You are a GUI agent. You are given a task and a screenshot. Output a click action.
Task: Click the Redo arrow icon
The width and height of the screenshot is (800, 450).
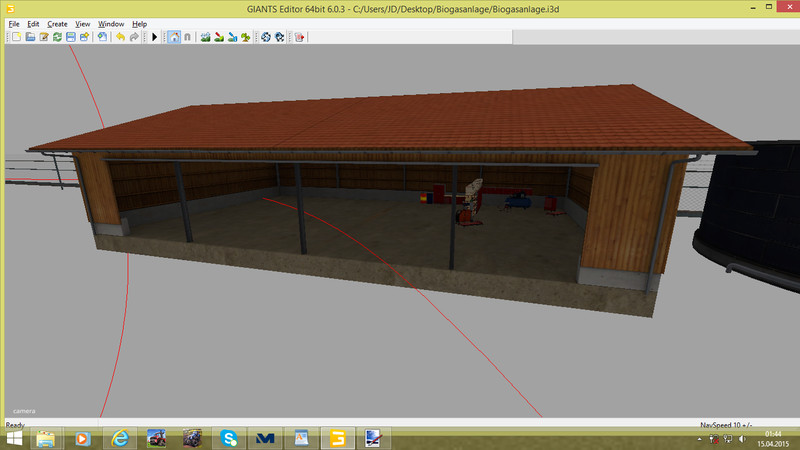click(x=134, y=37)
